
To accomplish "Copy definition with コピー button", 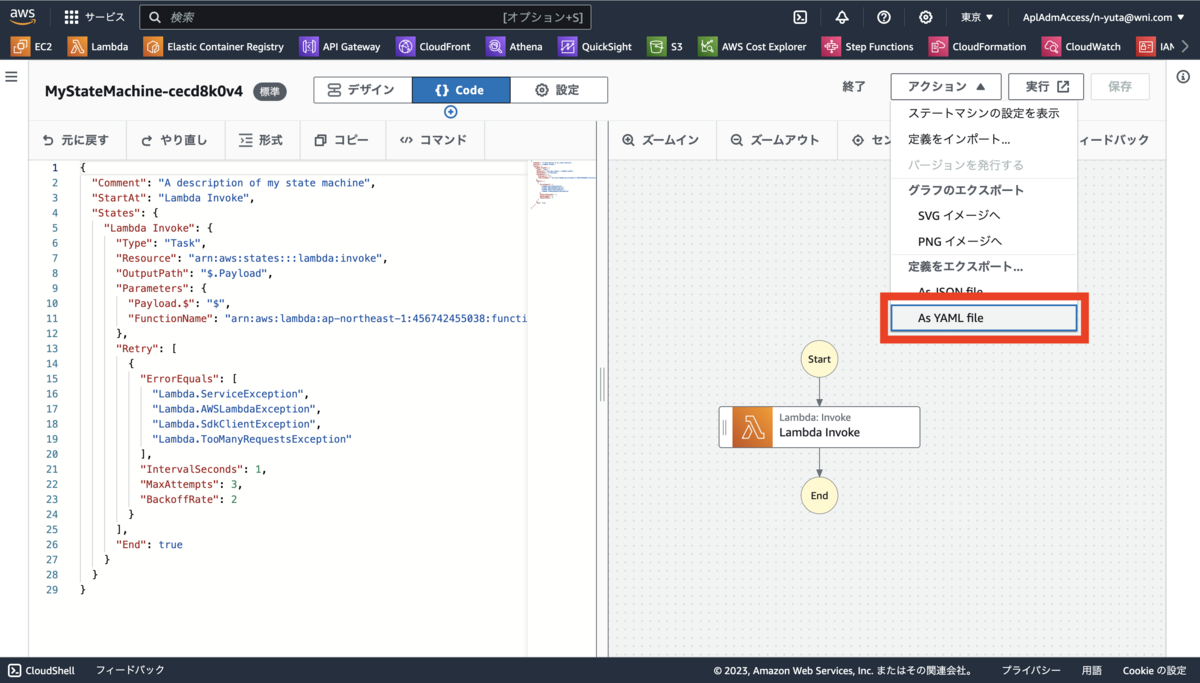I will tap(342, 140).
